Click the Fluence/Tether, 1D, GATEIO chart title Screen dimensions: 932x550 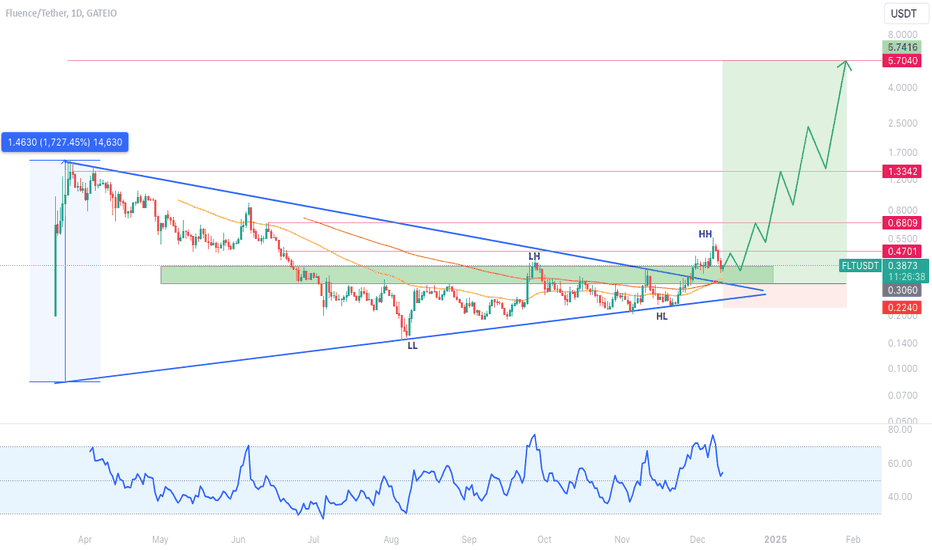pyautogui.click(x=61, y=13)
